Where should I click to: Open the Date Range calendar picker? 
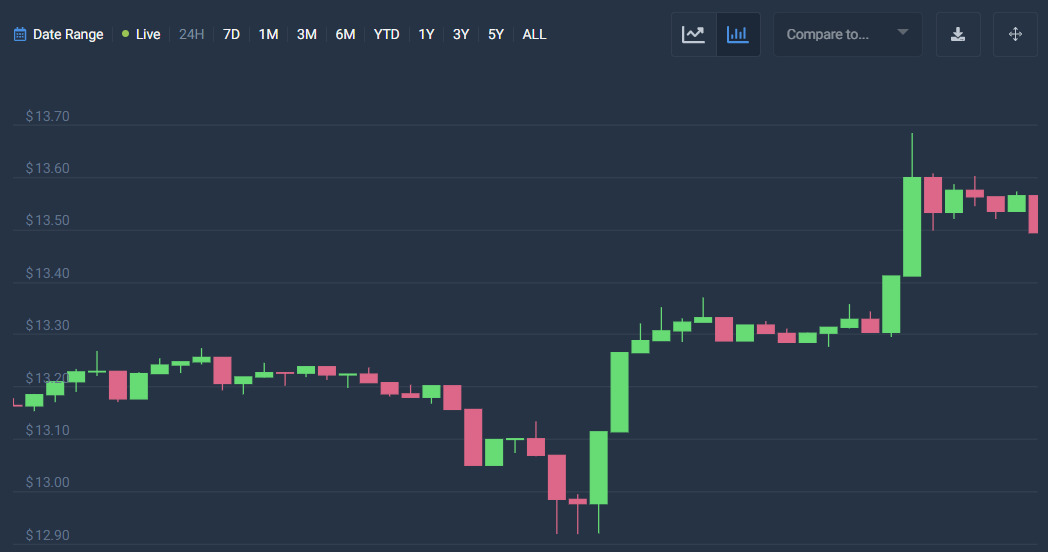click(59, 34)
